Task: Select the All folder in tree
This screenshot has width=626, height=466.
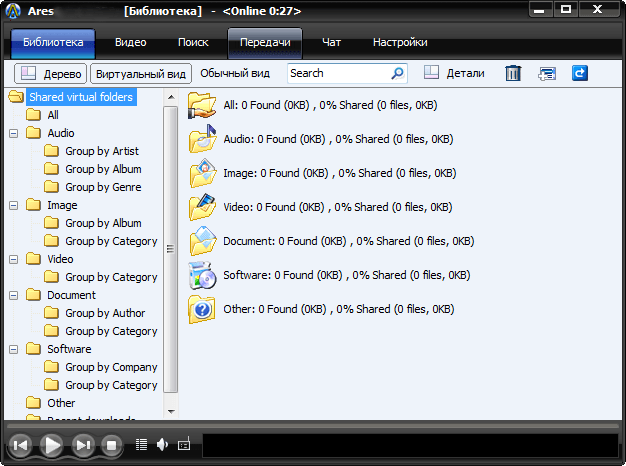Action: [x=53, y=115]
